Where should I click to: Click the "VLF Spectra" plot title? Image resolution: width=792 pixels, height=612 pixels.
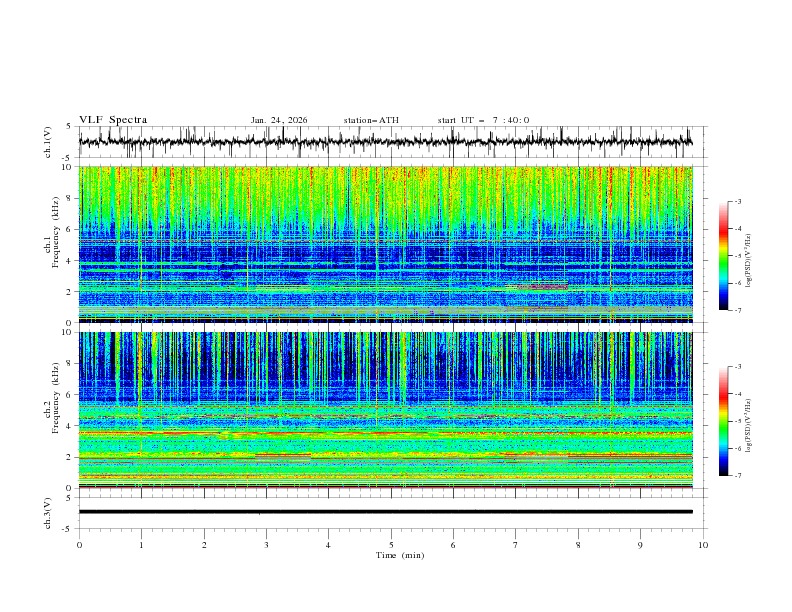pyautogui.click(x=113, y=120)
